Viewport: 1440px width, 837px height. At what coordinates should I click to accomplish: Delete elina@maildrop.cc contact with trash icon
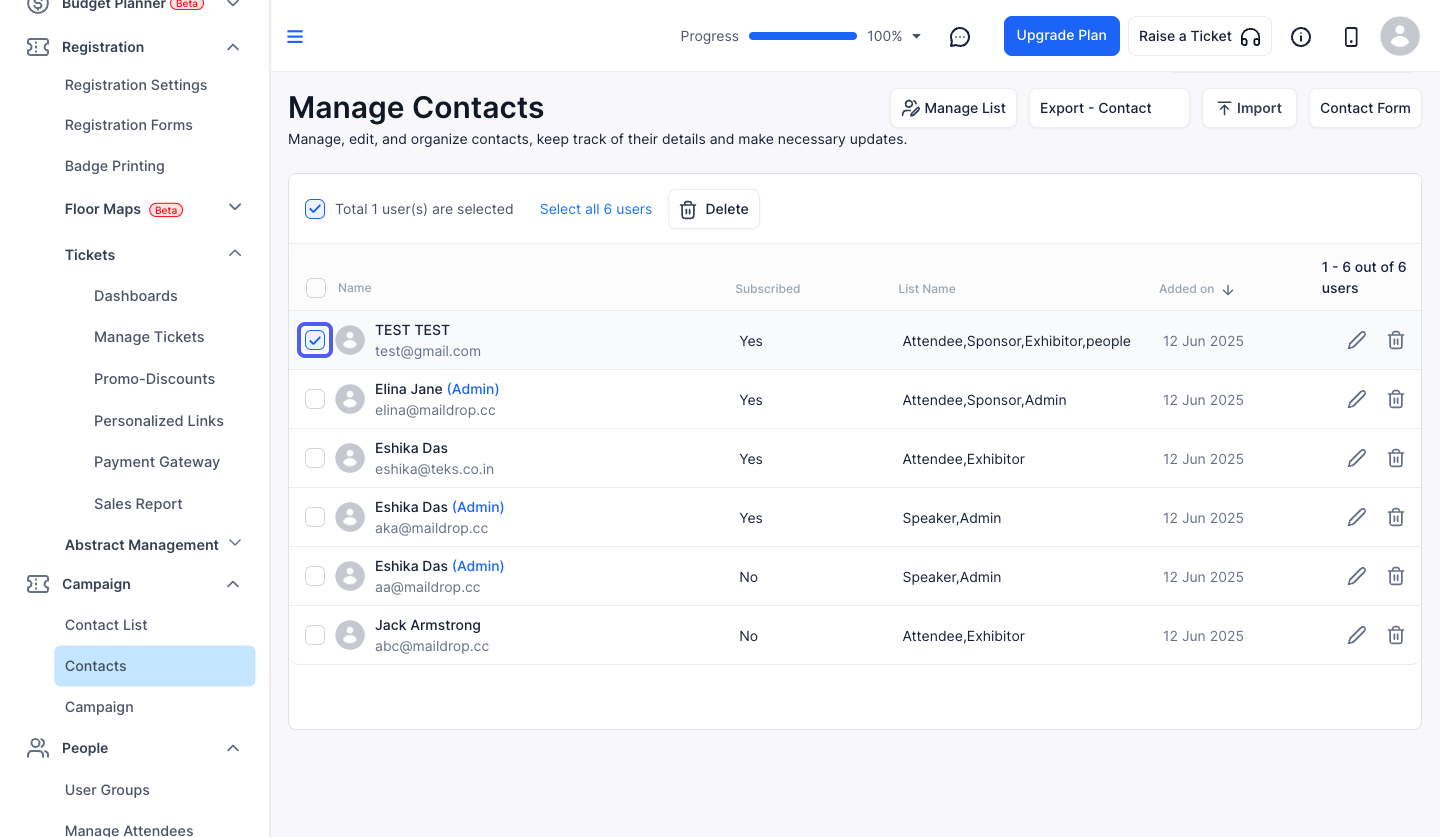(1396, 400)
